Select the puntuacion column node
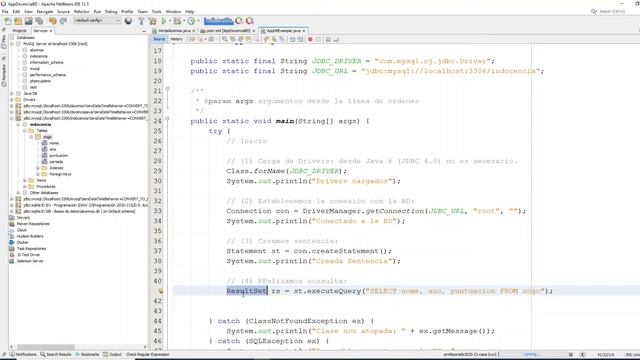This screenshot has height=360, width=640. 59,156
